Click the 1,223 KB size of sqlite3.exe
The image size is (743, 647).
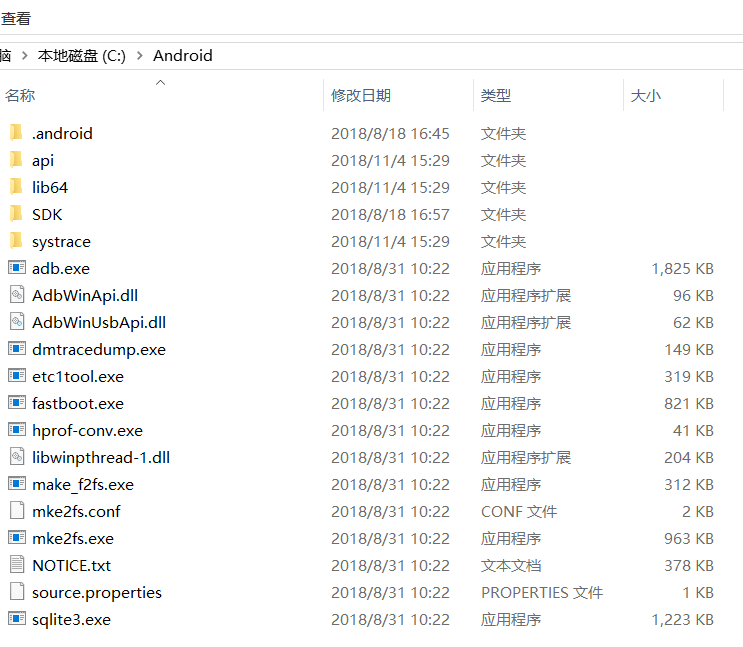[682, 620]
